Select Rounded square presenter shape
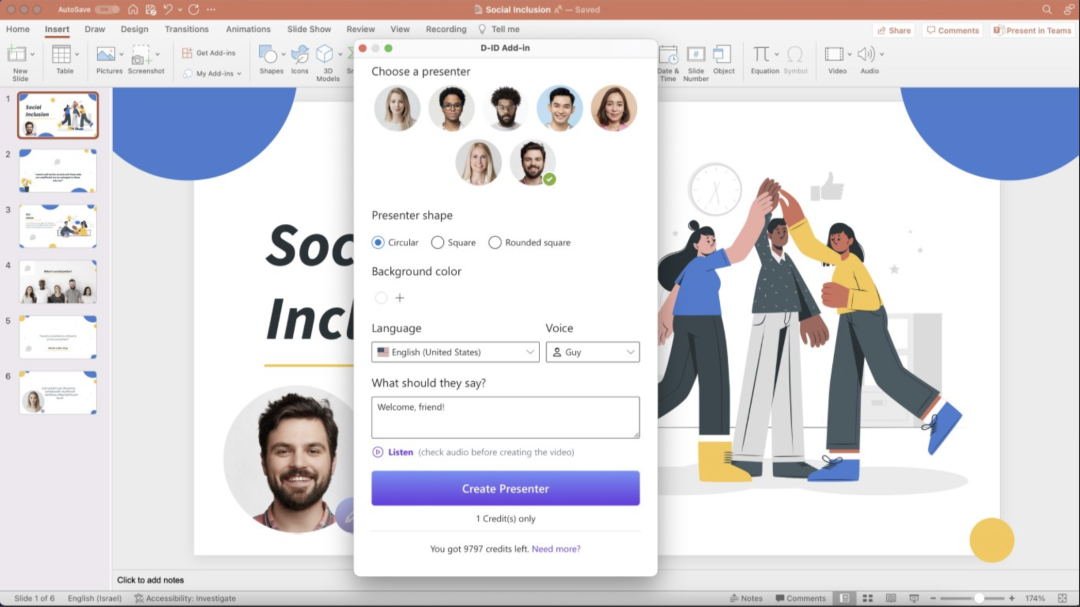The height and width of the screenshot is (607, 1080). tap(495, 243)
